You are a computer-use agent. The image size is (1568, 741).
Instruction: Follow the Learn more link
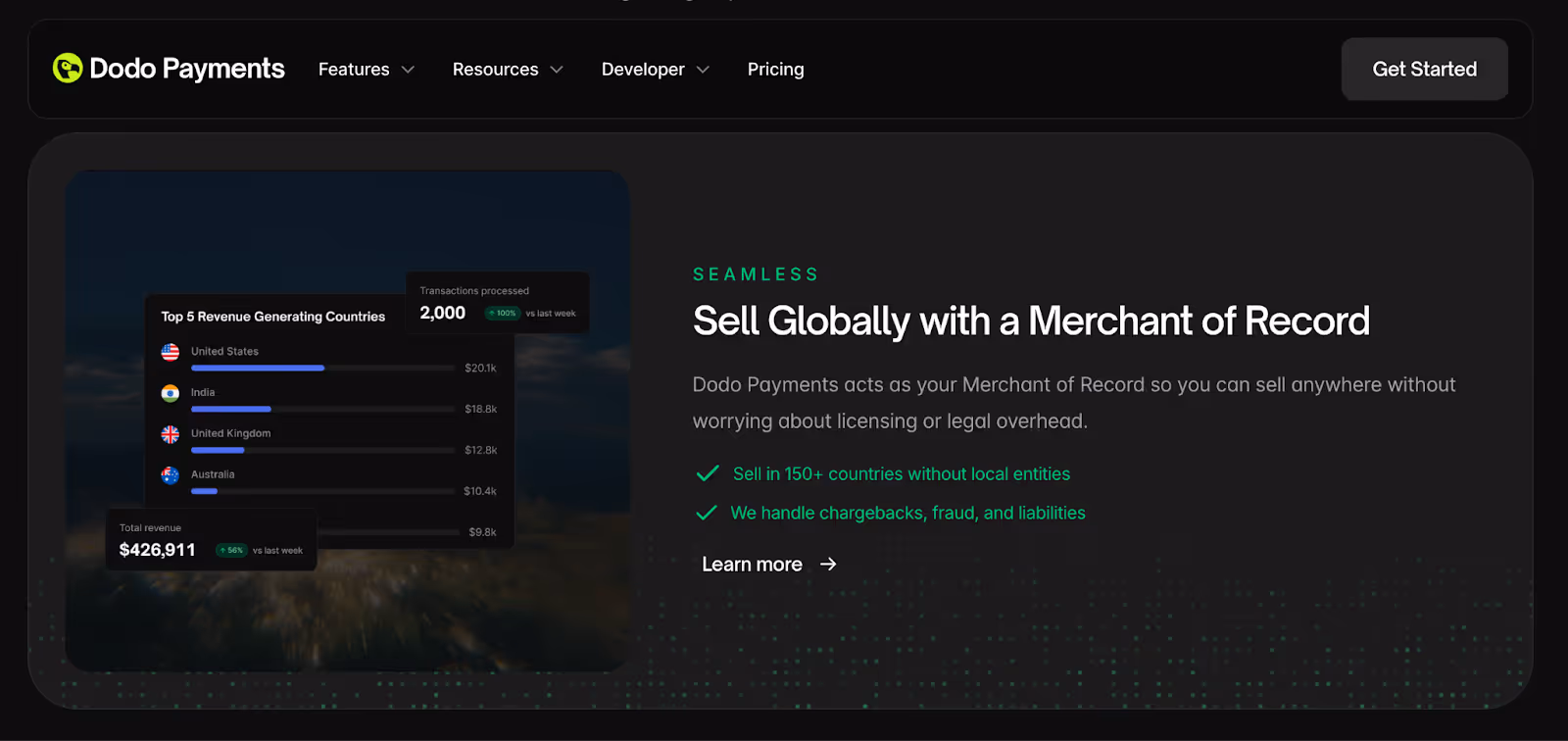[x=752, y=565]
